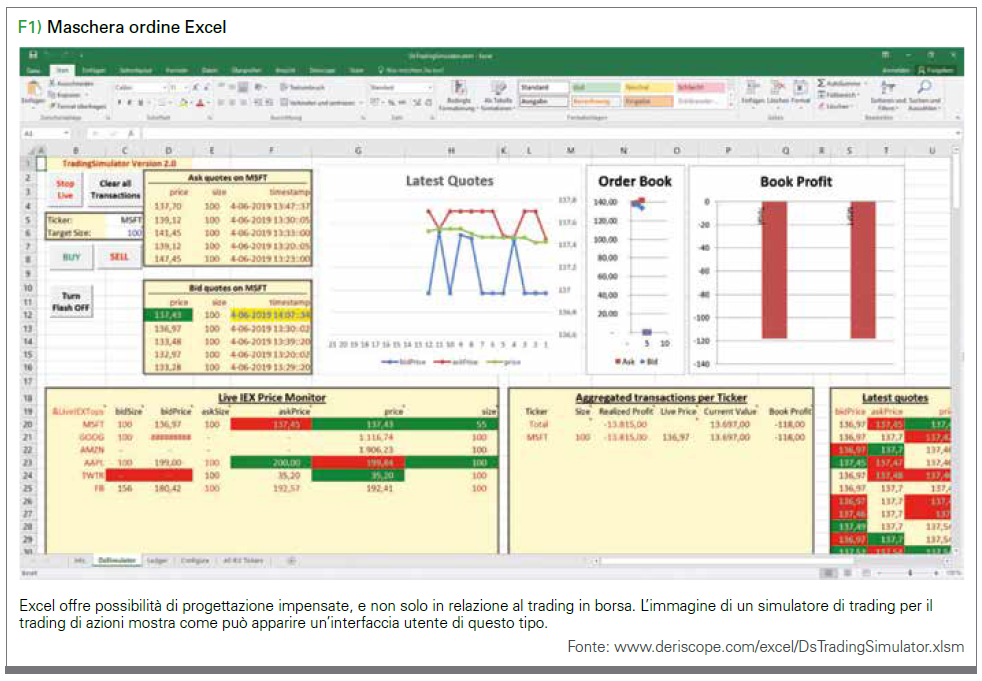Open Bedingte Formatierung conditional formatting

click(x=459, y=95)
